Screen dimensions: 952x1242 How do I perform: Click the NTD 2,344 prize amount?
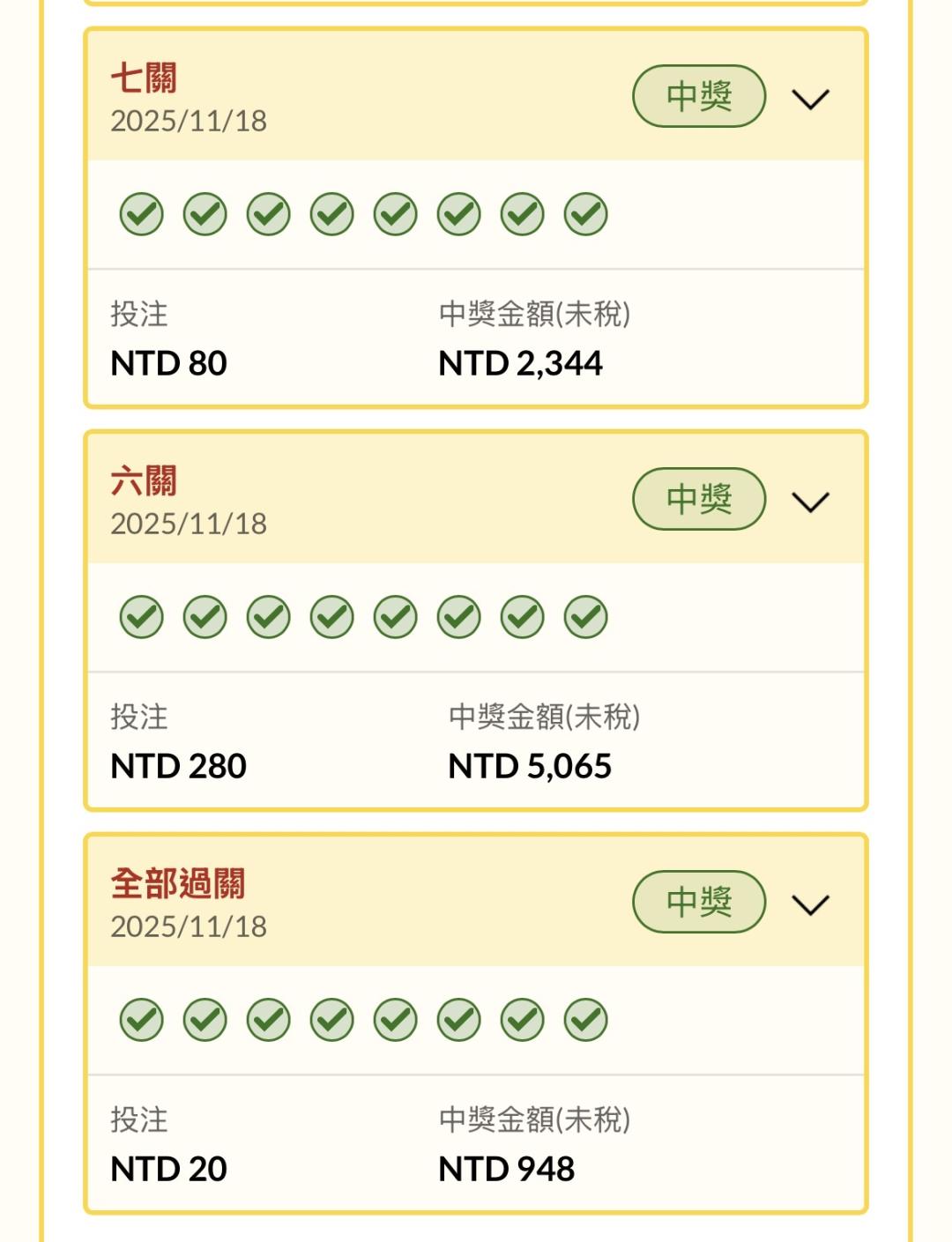[520, 363]
